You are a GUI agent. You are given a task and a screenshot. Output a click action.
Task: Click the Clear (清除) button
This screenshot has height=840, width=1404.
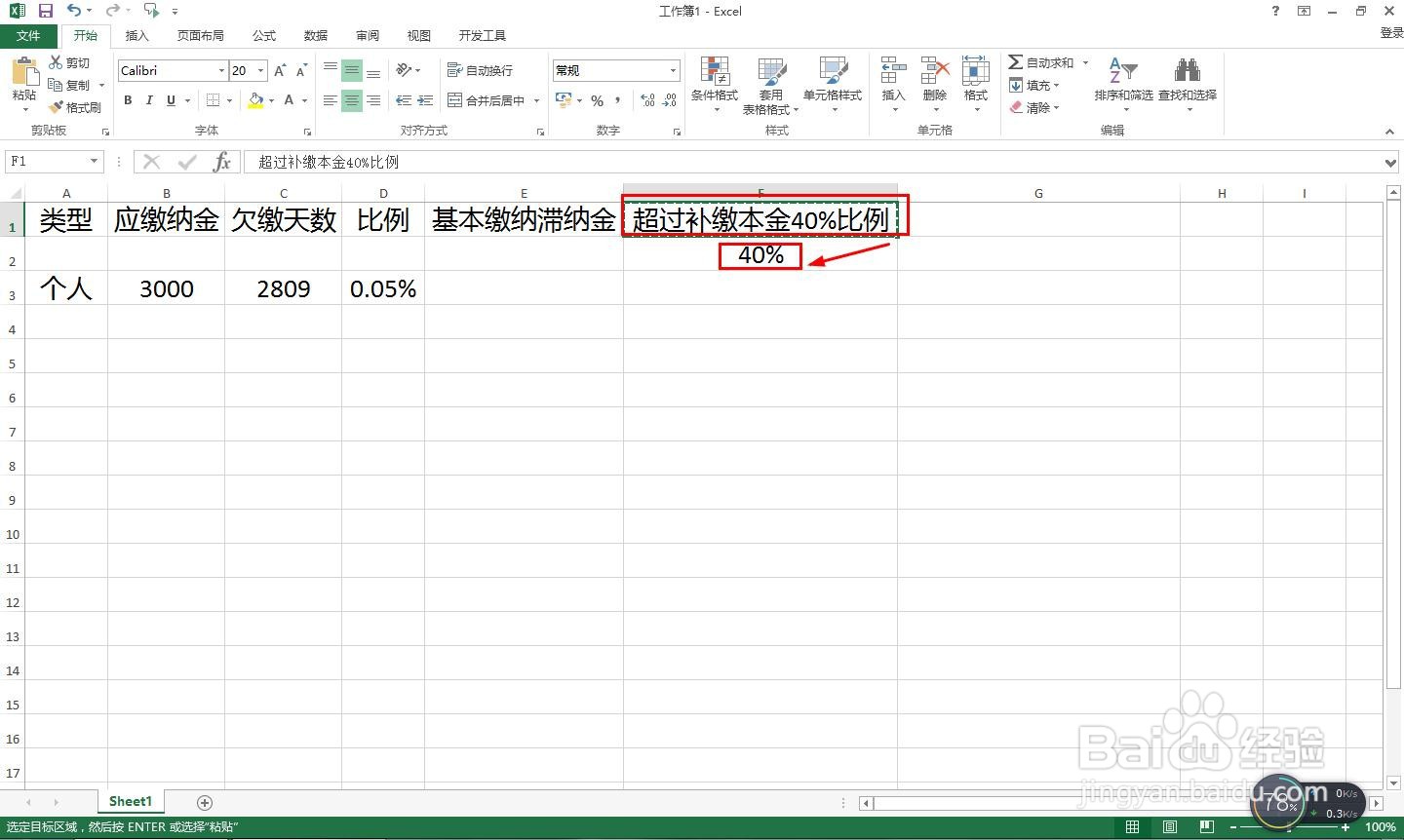coord(1034,107)
